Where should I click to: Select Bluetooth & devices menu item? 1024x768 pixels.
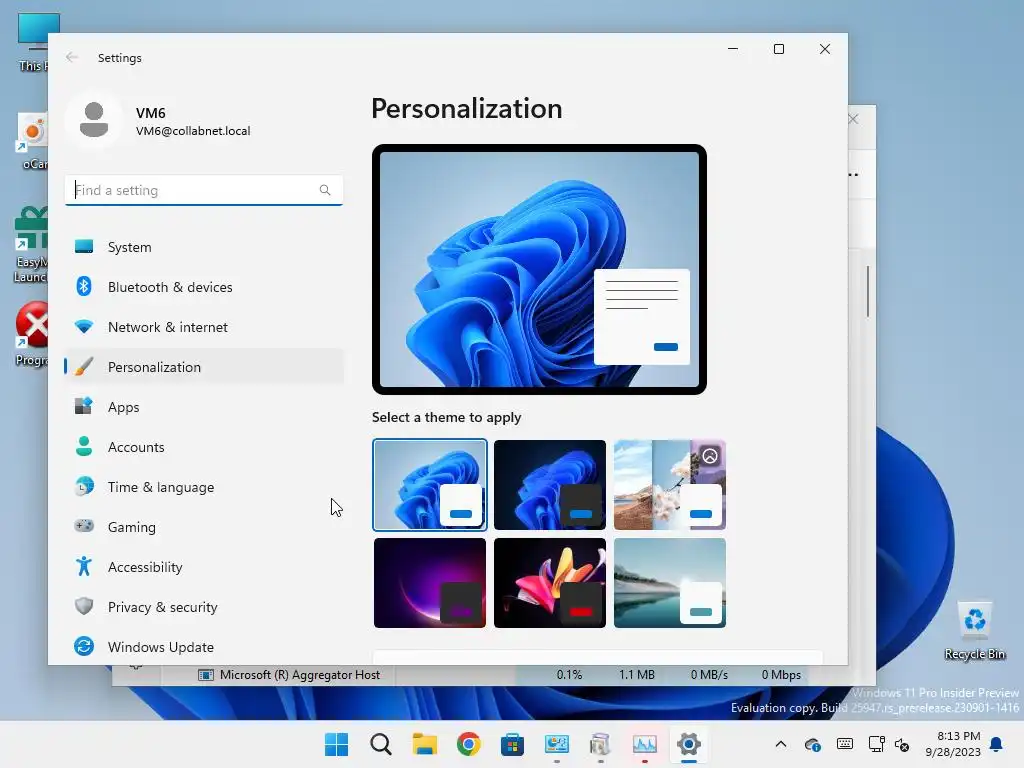pos(204,287)
